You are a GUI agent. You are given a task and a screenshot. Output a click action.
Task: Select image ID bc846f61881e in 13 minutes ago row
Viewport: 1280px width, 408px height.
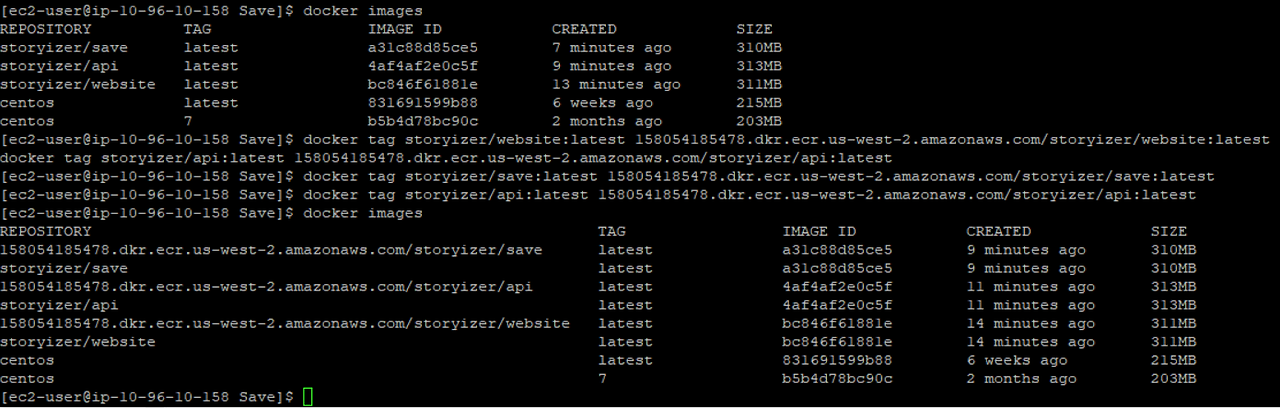coord(423,85)
